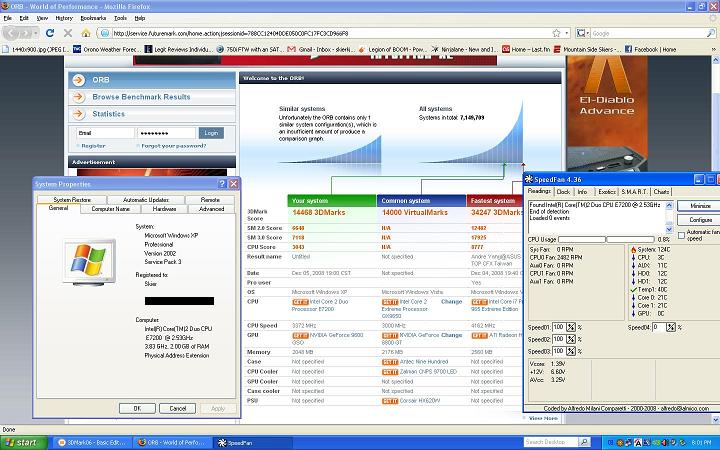Click the help question mark in System Properties

pos(220,185)
